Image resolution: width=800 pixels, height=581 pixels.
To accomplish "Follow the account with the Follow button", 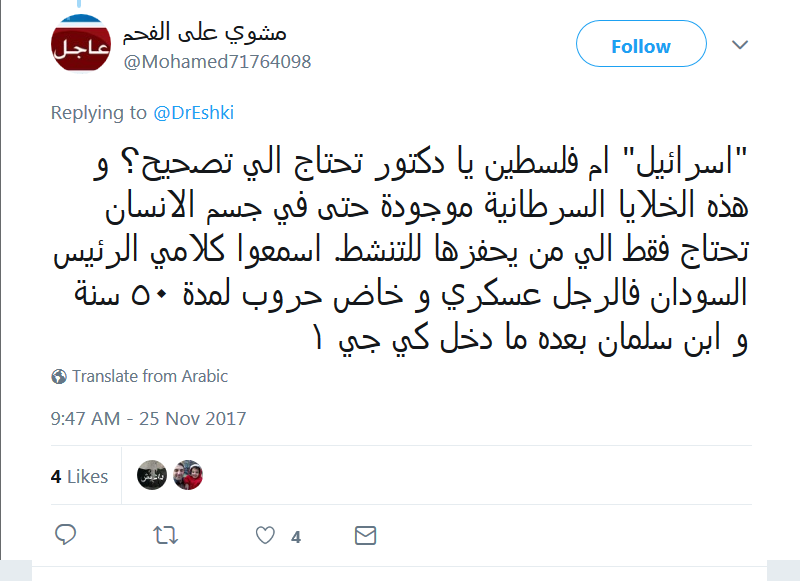I will point(641,46).
